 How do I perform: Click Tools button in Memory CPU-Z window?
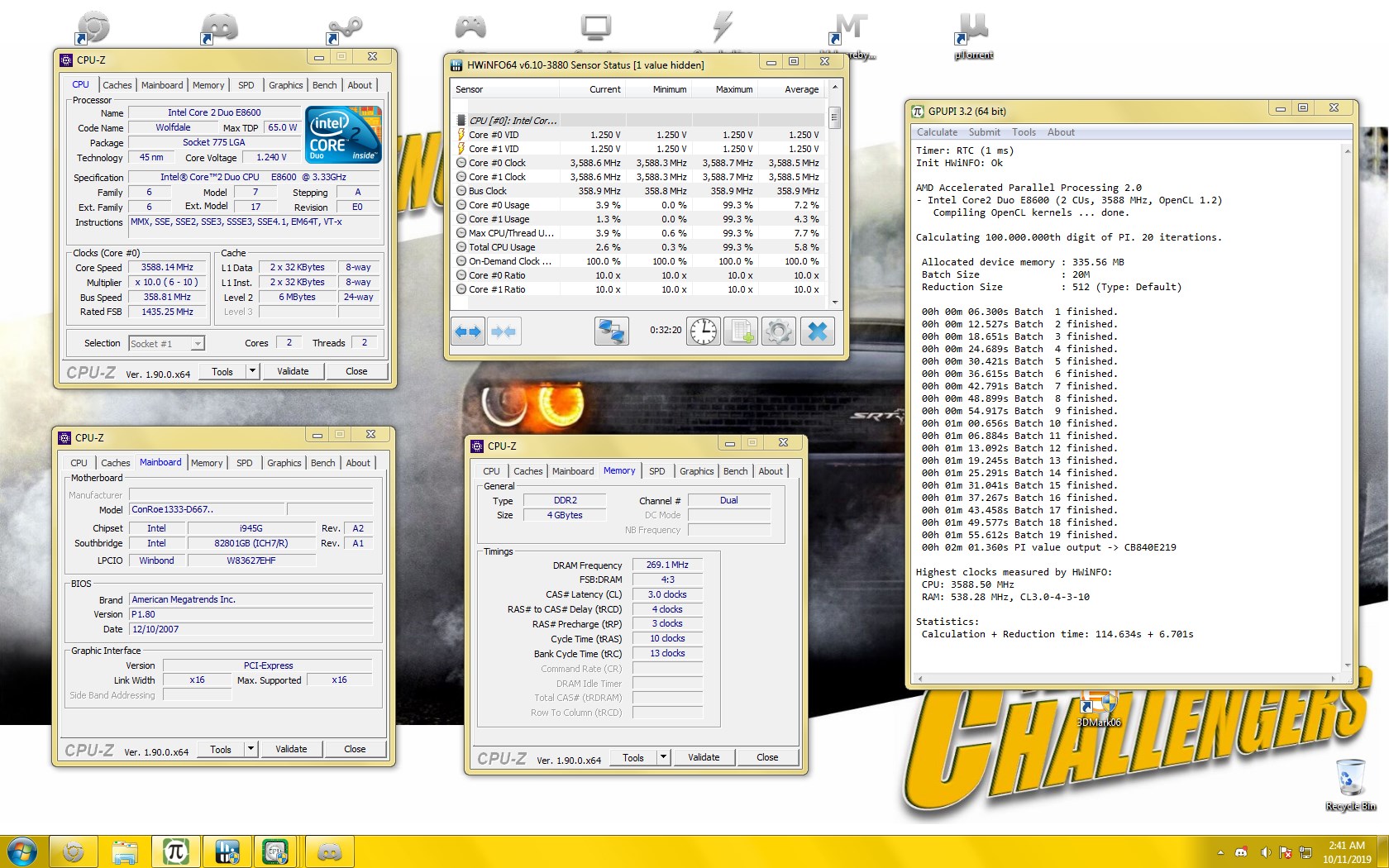point(633,757)
